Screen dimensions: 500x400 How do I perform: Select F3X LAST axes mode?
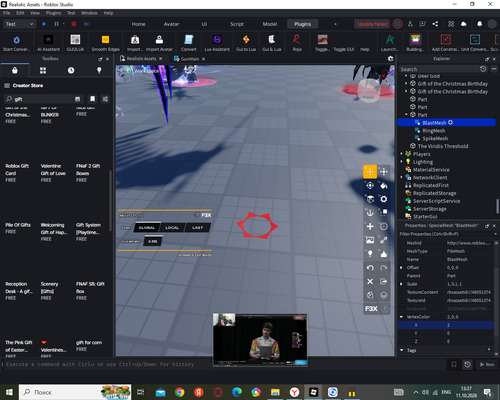click(x=197, y=228)
